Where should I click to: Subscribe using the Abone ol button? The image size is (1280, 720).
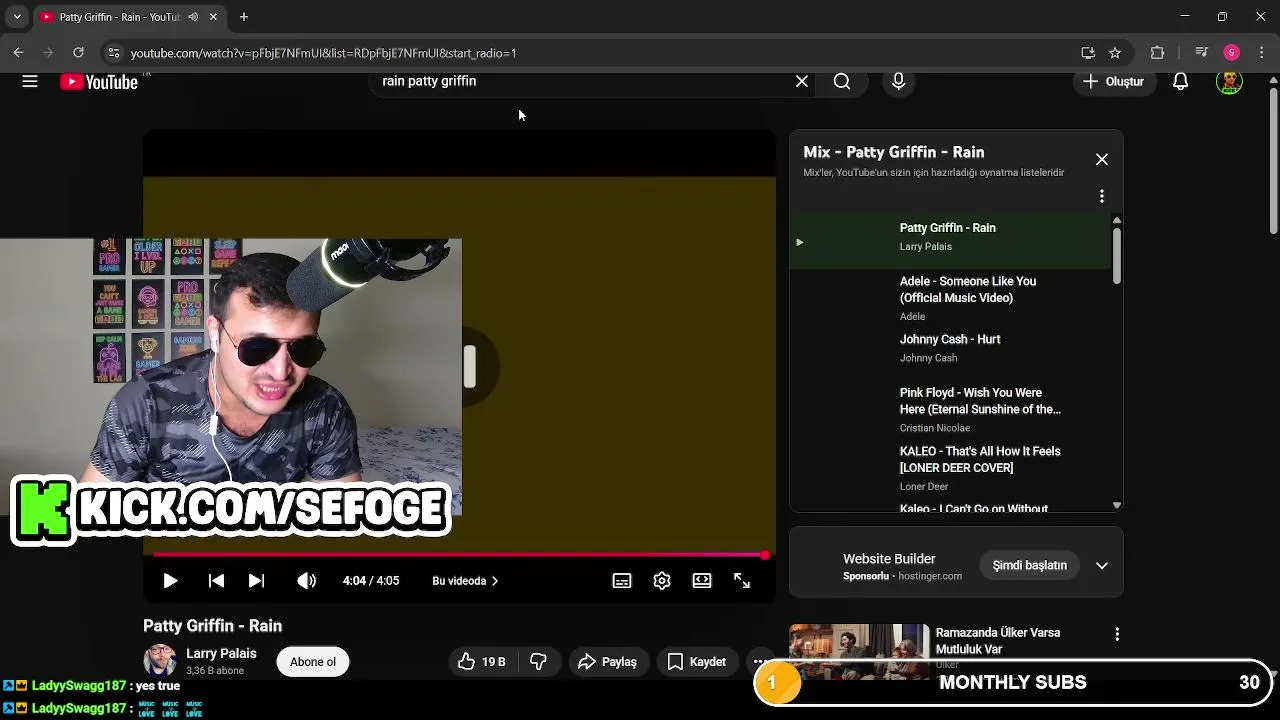point(313,662)
